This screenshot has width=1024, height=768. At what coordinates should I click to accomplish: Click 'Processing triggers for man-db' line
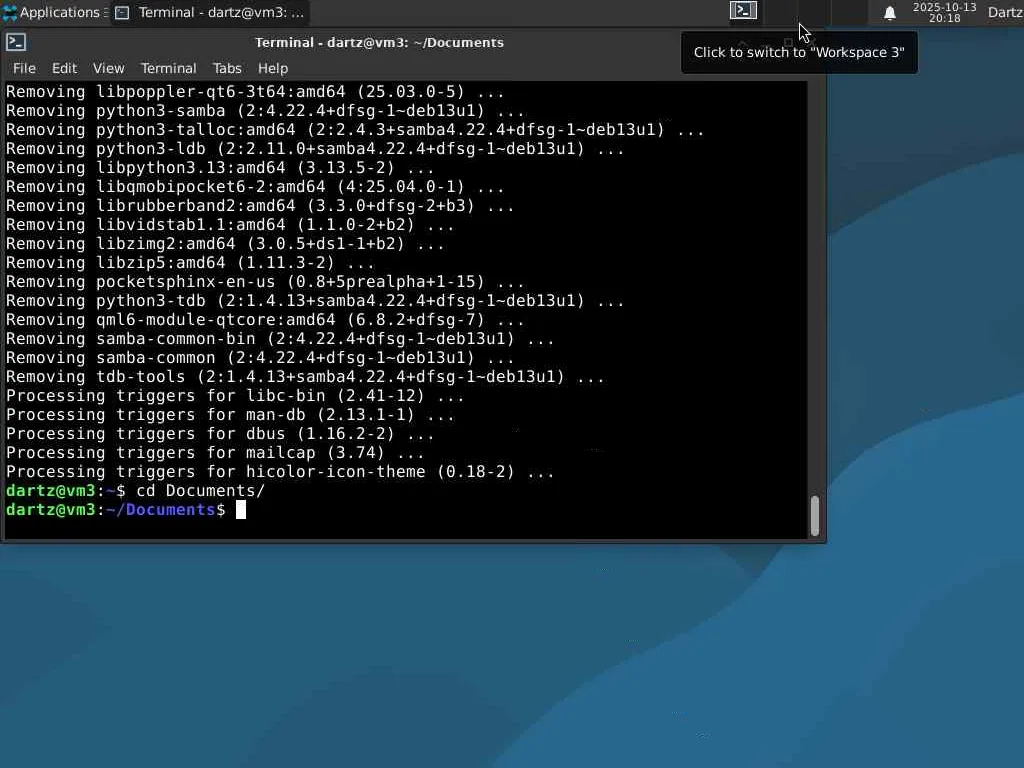(230, 414)
